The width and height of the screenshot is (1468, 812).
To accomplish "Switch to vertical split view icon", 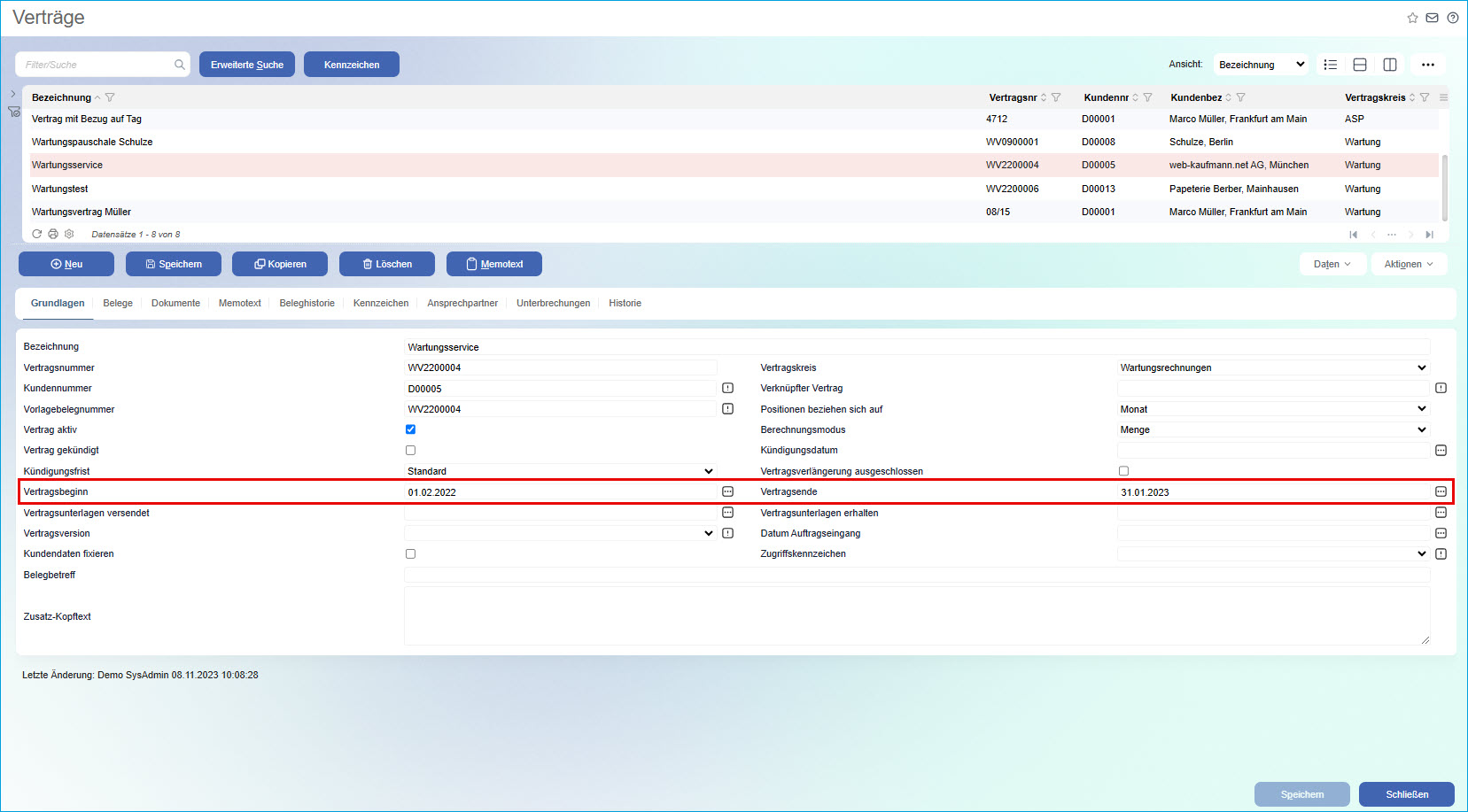I will click(x=1390, y=65).
